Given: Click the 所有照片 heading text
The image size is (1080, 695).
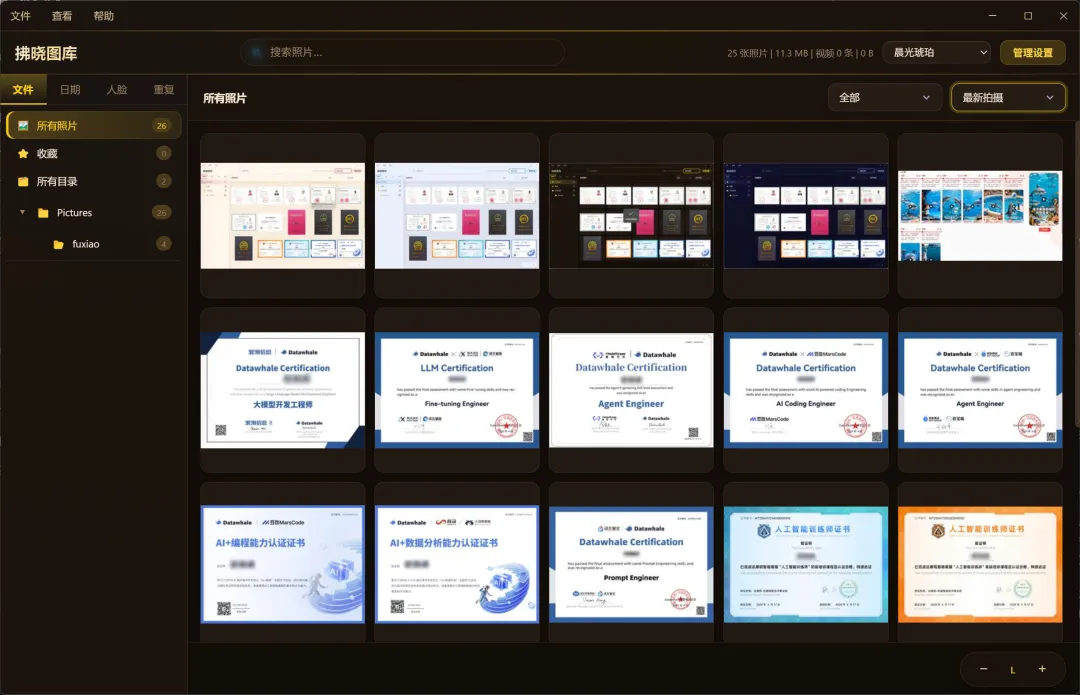Looking at the screenshot, I should pos(225,98).
